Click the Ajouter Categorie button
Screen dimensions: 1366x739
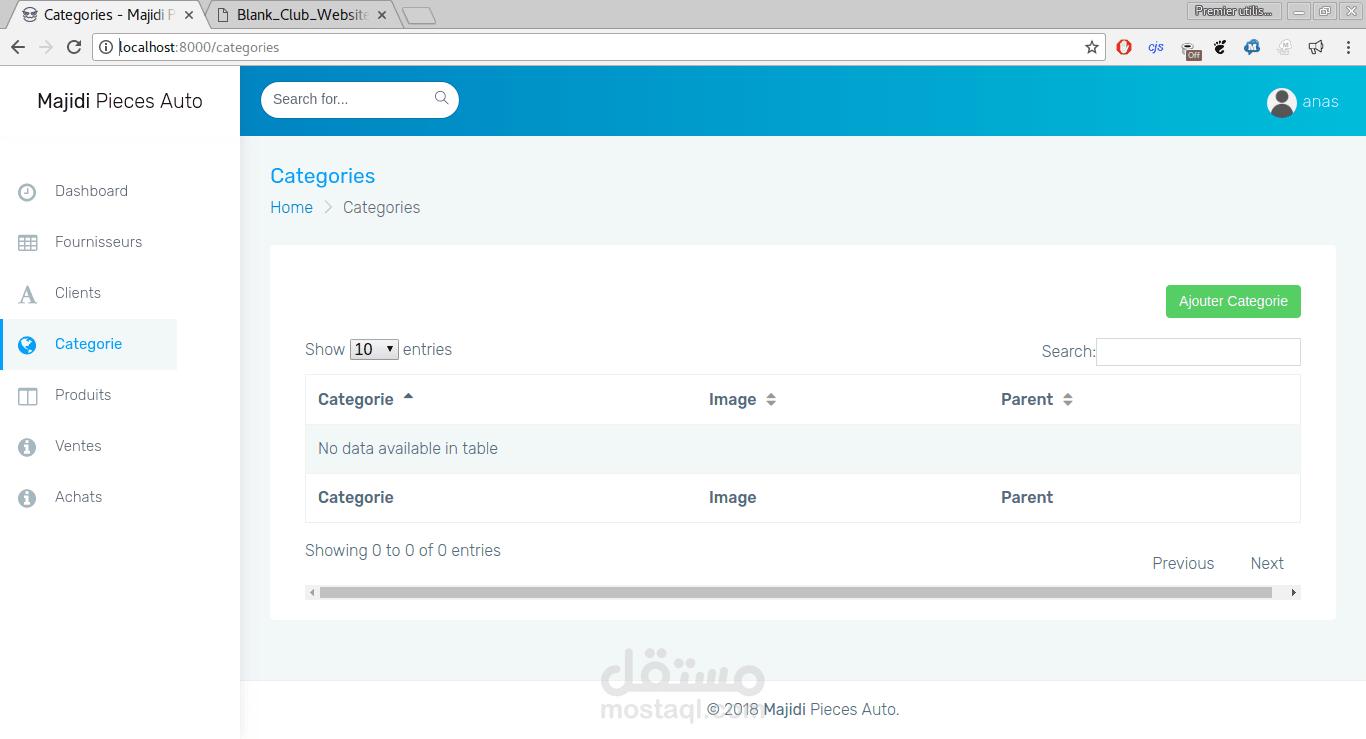[1233, 301]
